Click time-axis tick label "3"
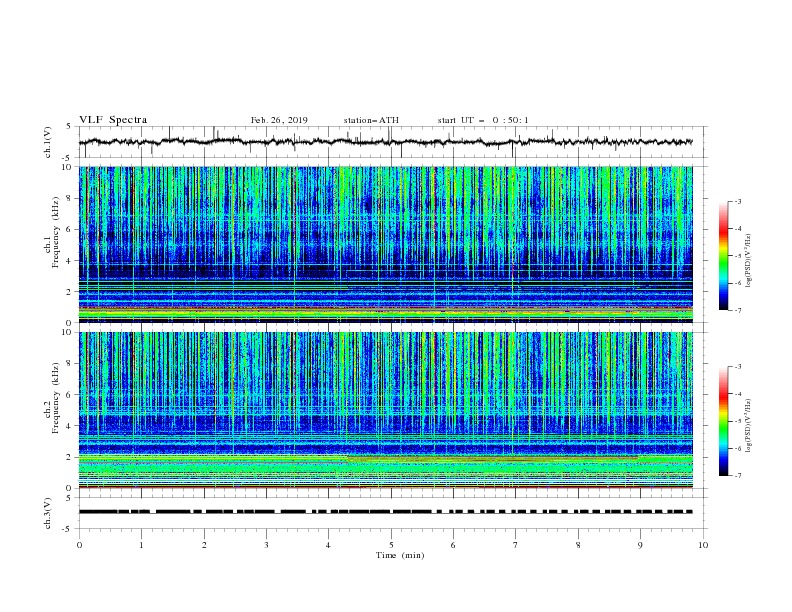Screen dimensions: 792x612 click(266, 545)
